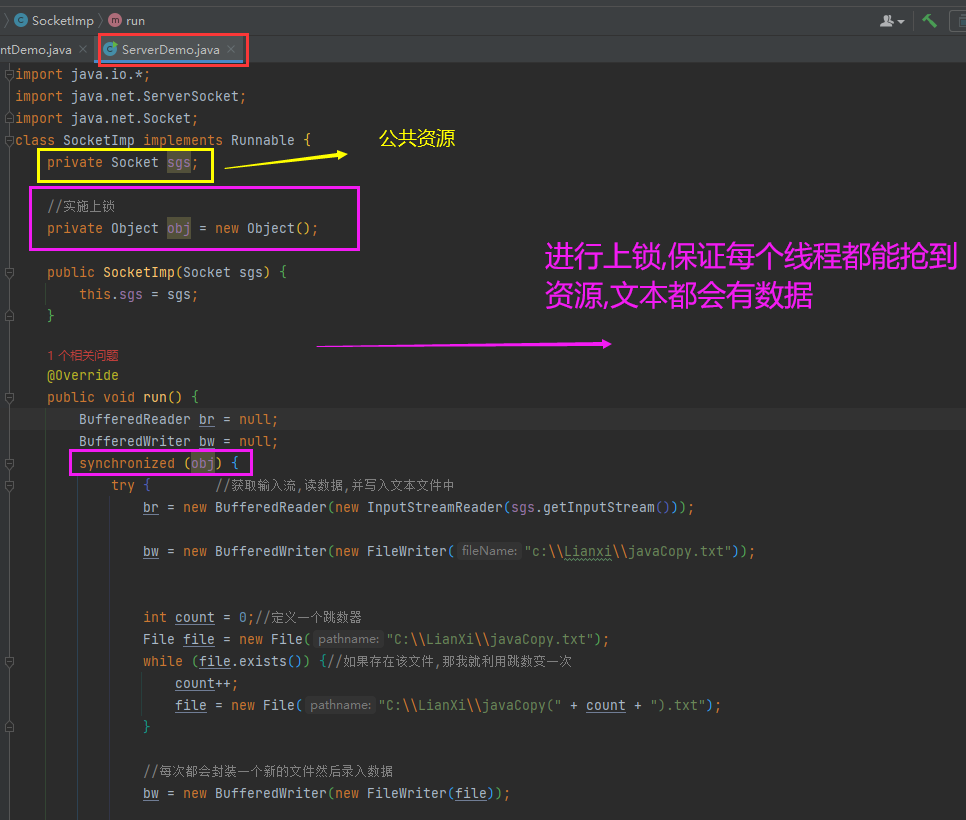This screenshot has height=820, width=966.
Task: Click the '//实施上锁' comment
Action: click(81, 206)
